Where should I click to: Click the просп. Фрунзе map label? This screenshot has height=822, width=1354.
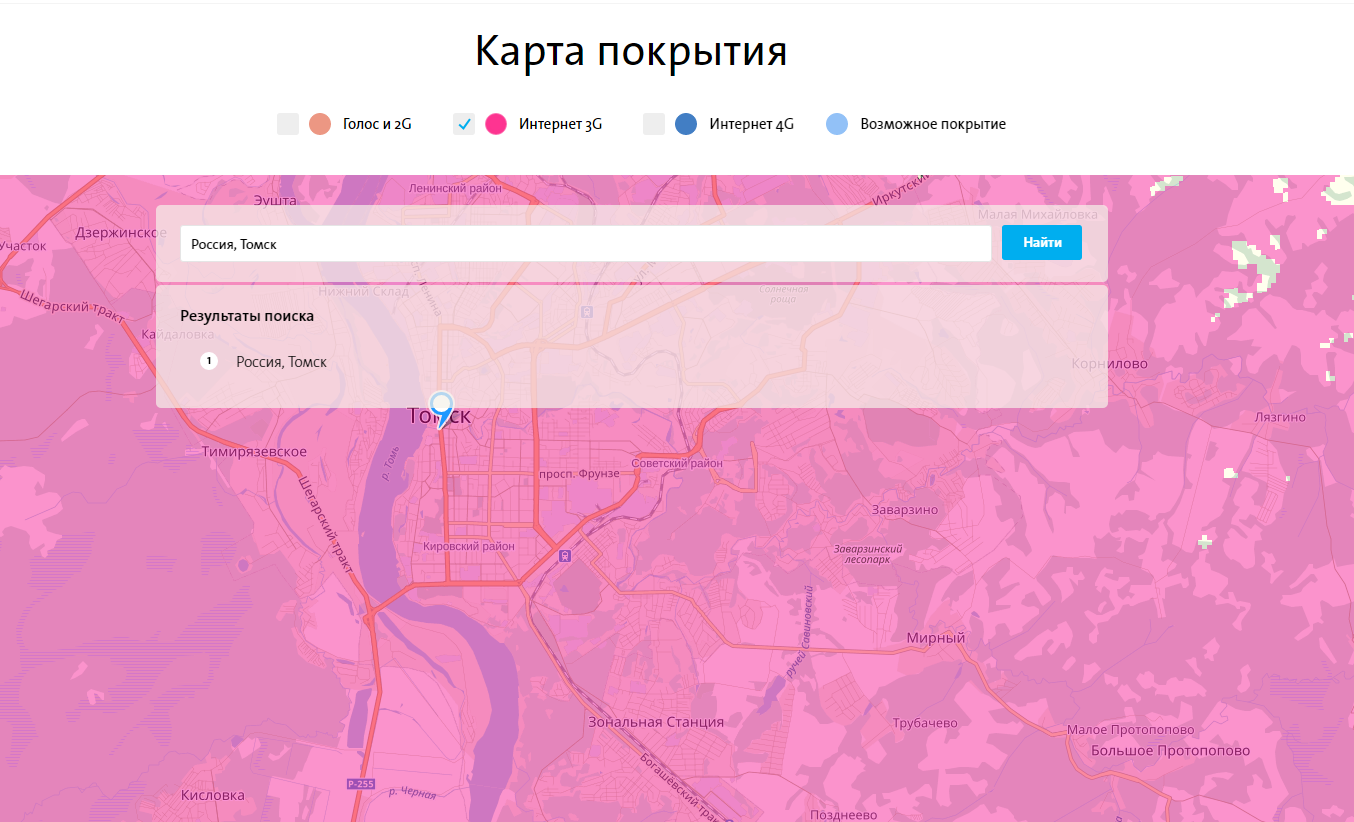click(579, 473)
